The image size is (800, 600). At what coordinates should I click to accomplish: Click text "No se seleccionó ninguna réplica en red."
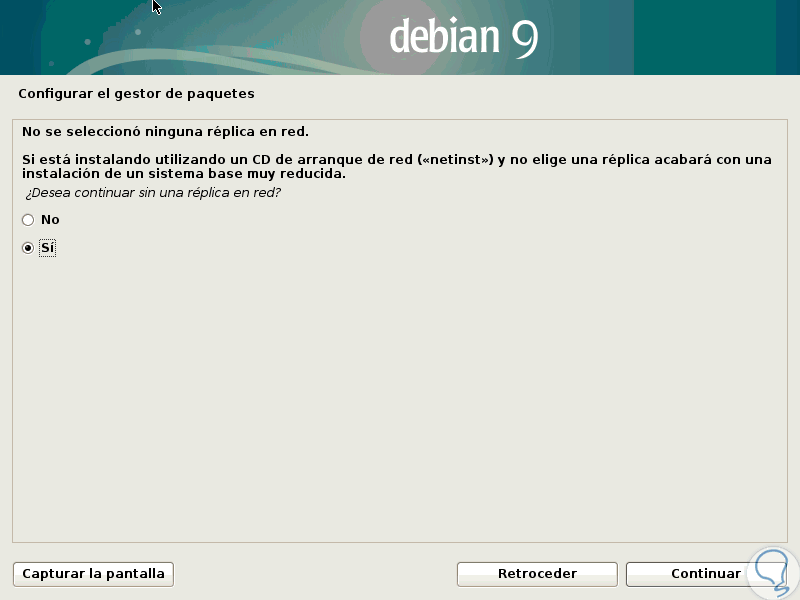coord(165,132)
